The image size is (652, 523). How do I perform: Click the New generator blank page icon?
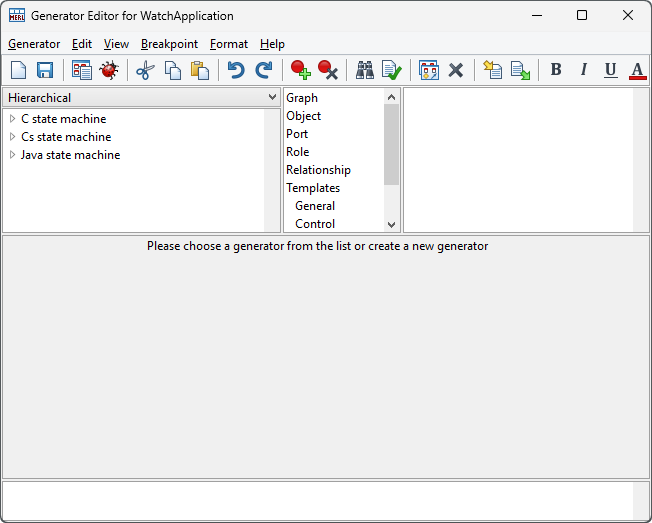tap(18, 70)
